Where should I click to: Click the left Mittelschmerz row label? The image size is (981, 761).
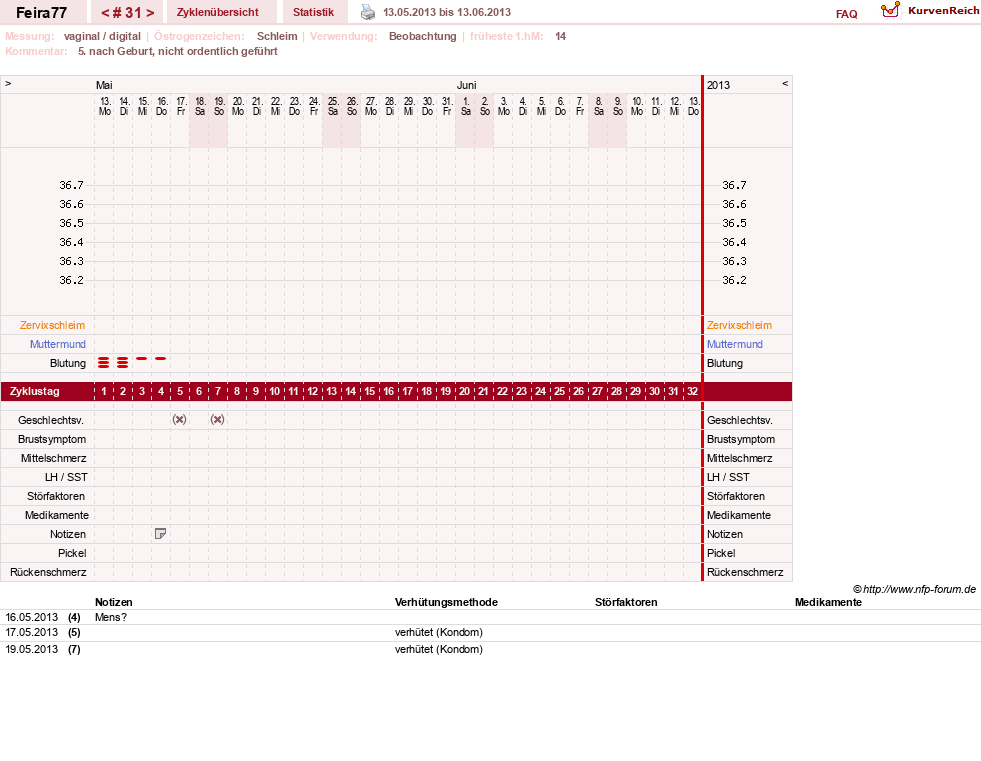pos(54,458)
